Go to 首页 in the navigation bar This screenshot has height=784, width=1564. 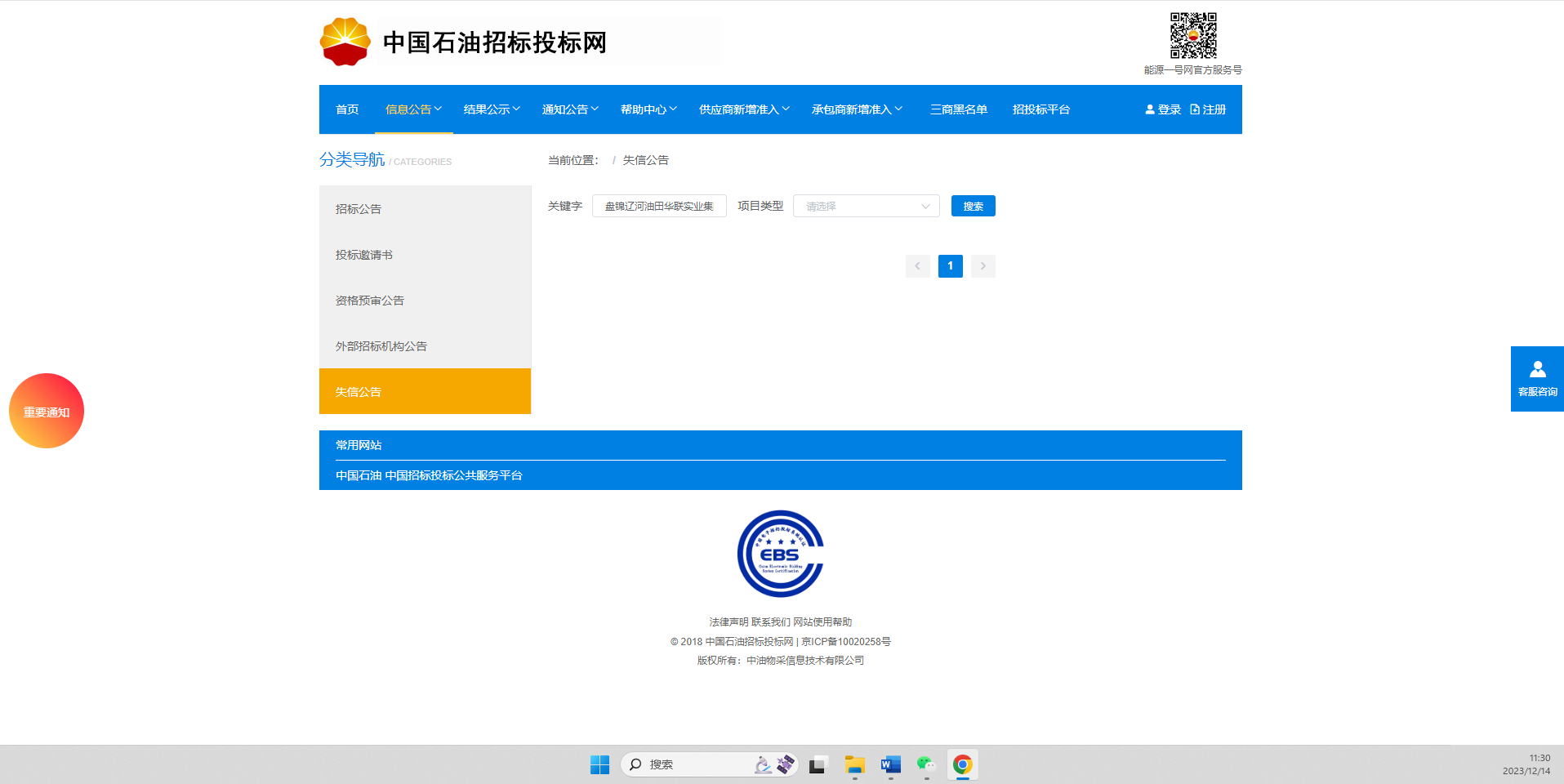click(x=347, y=109)
